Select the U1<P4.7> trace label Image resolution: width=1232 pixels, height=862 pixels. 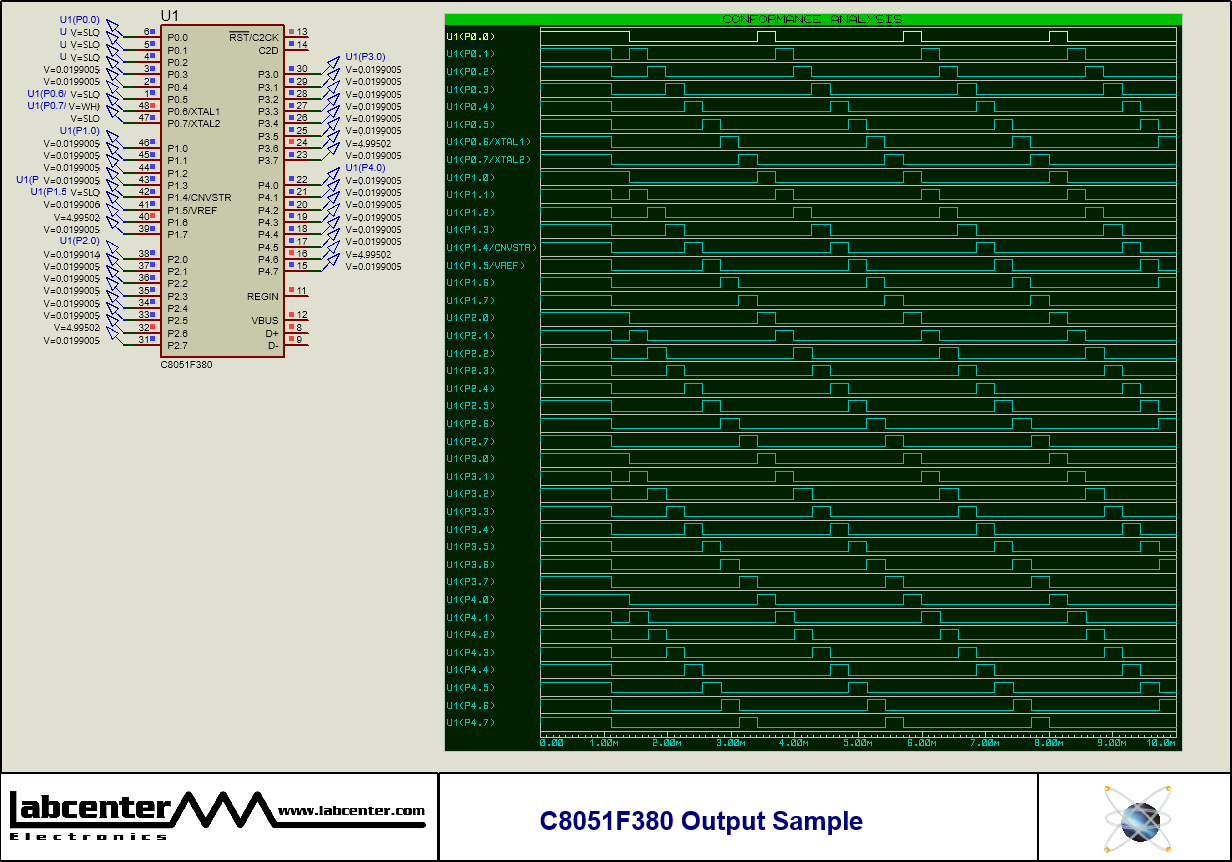[470, 723]
